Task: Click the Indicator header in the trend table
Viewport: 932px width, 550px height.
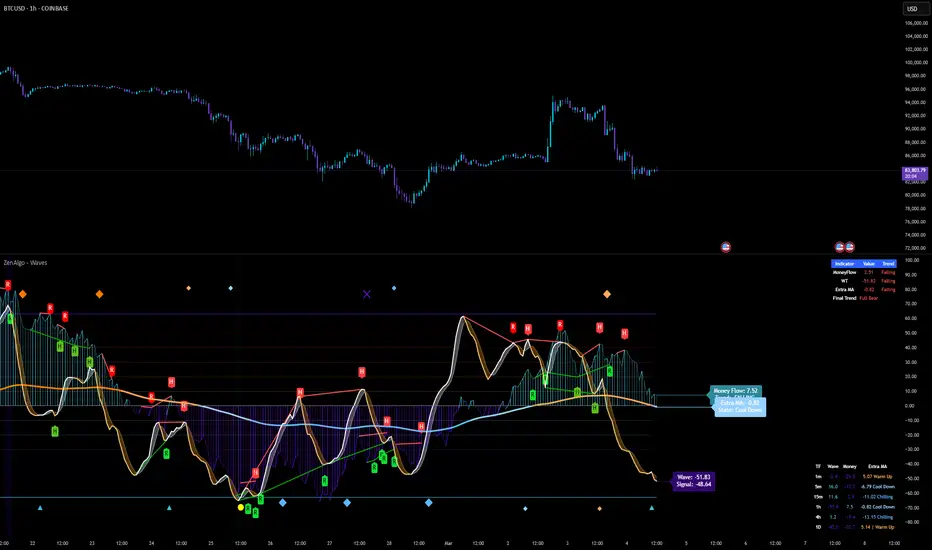Action: [x=844, y=262]
